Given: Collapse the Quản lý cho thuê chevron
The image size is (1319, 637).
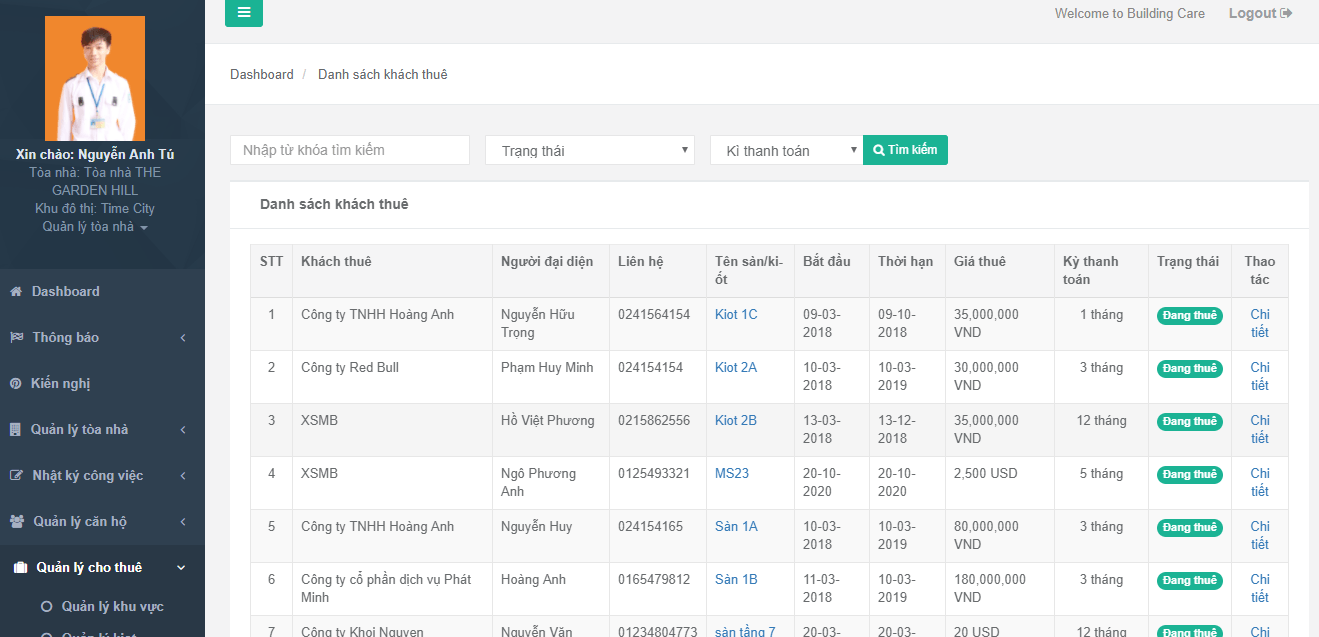Looking at the screenshot, I should (x=181, y=568).
